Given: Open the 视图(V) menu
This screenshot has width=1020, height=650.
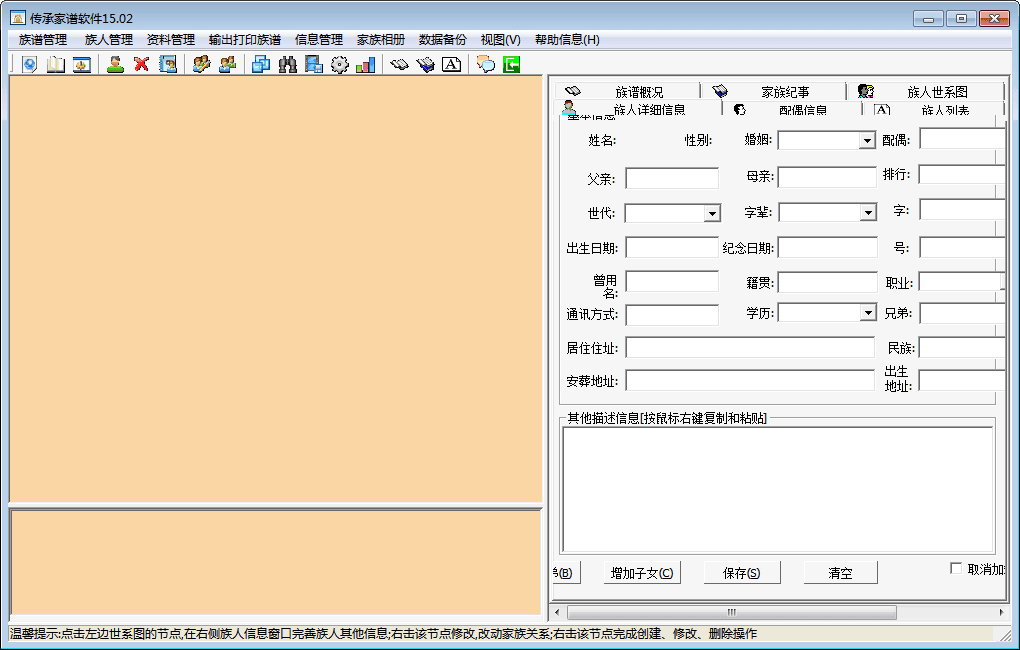Looking at the screenshot, I should (x=500, y=40).
